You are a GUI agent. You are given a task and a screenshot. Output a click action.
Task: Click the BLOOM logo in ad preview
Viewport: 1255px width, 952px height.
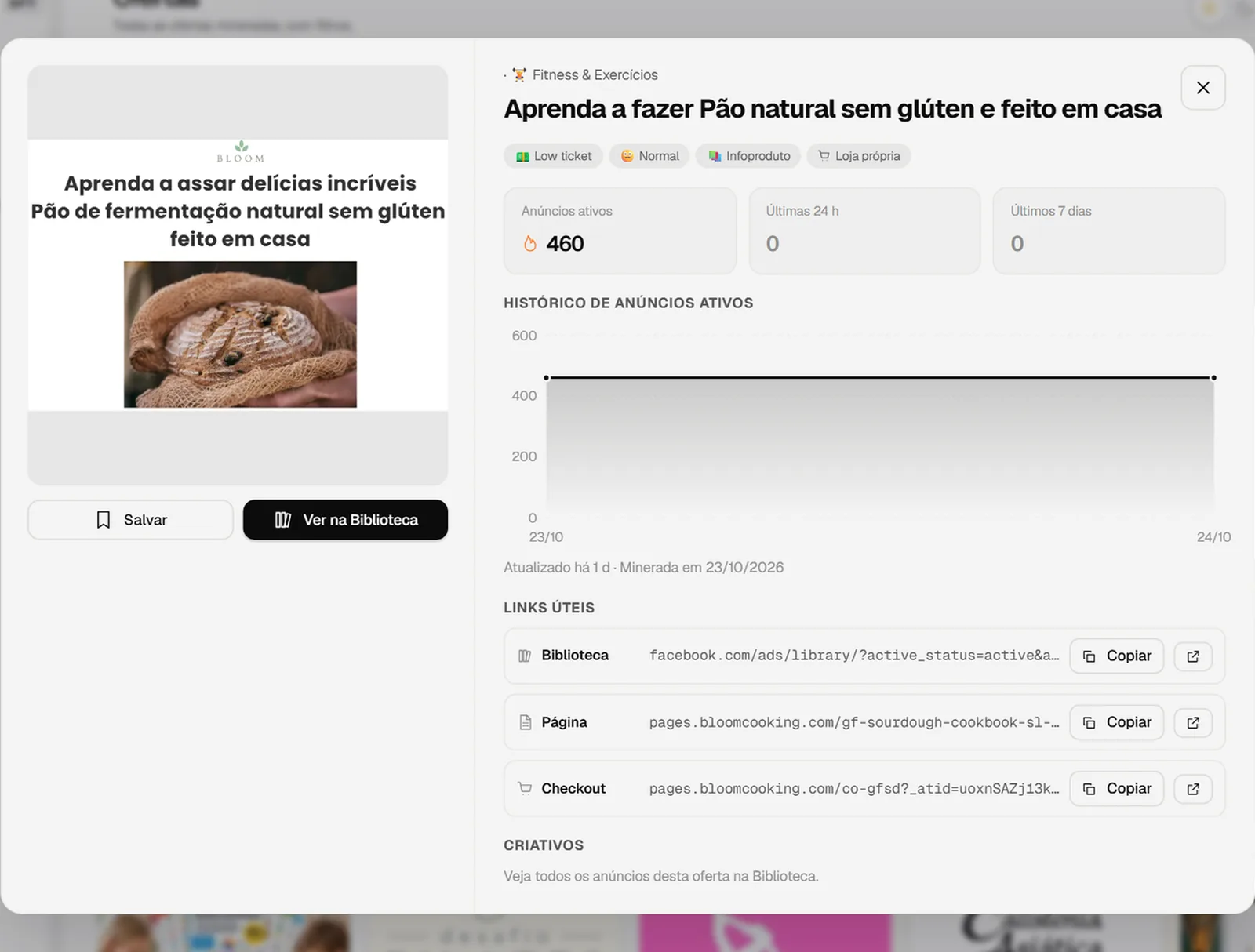(x=241, y=151)
